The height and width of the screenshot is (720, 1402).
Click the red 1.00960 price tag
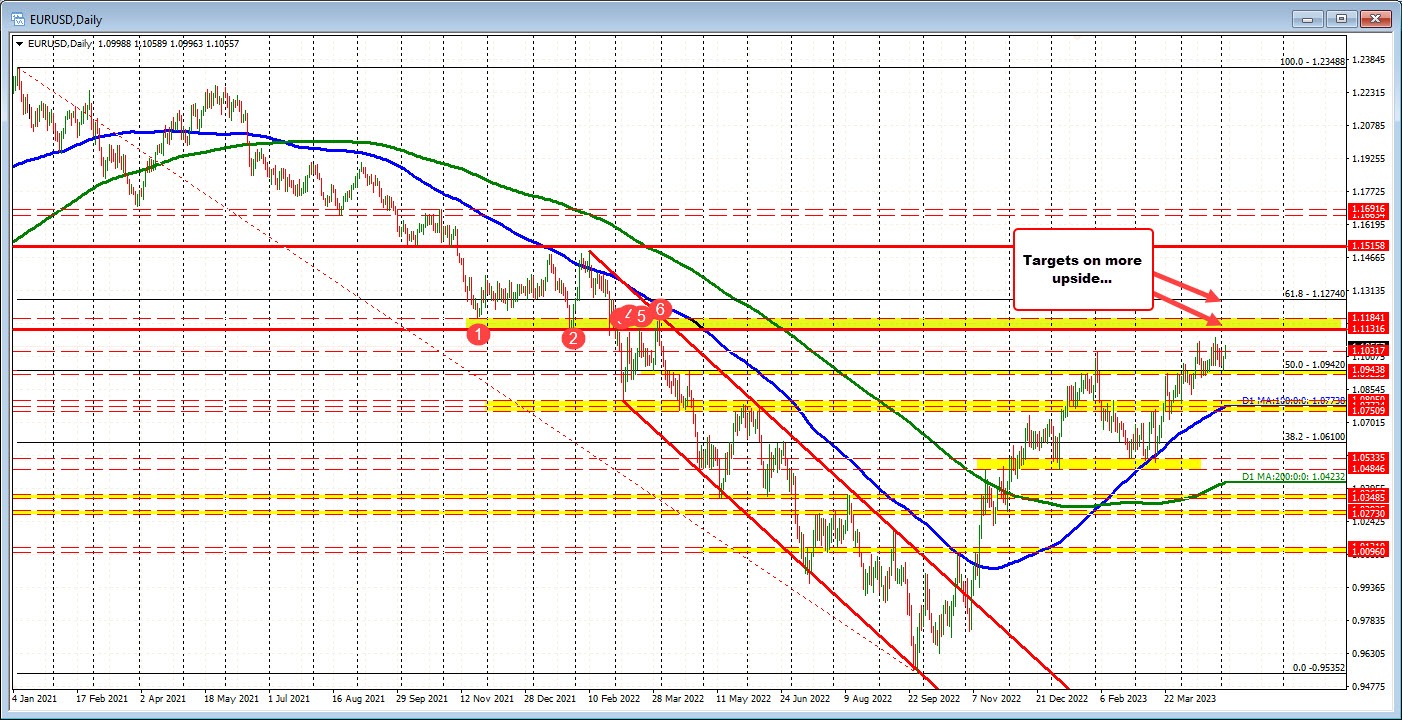1366,551
